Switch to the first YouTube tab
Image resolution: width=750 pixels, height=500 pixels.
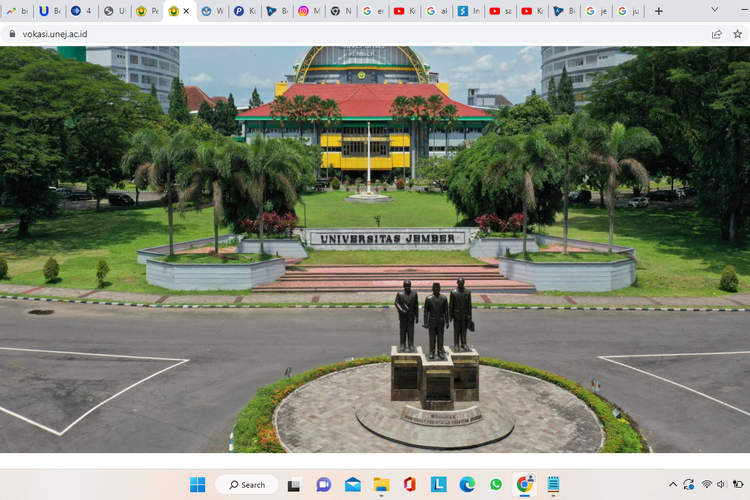pos(399,11)
